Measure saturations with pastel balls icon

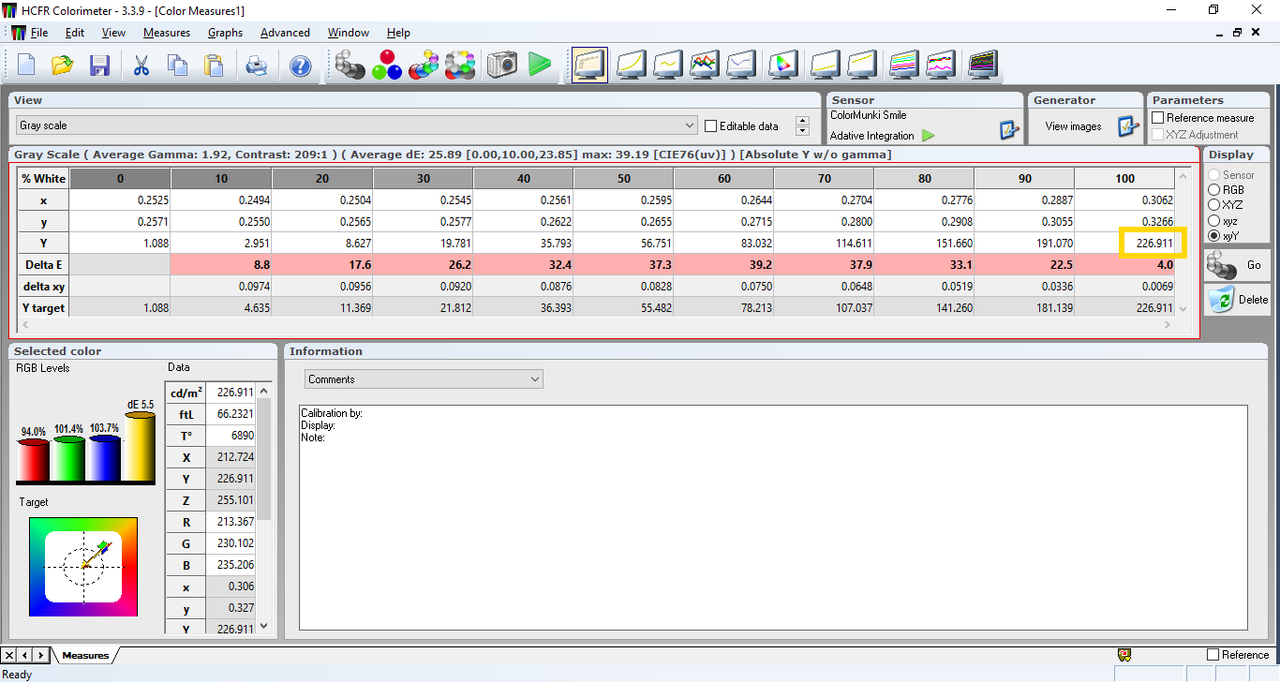461,65
